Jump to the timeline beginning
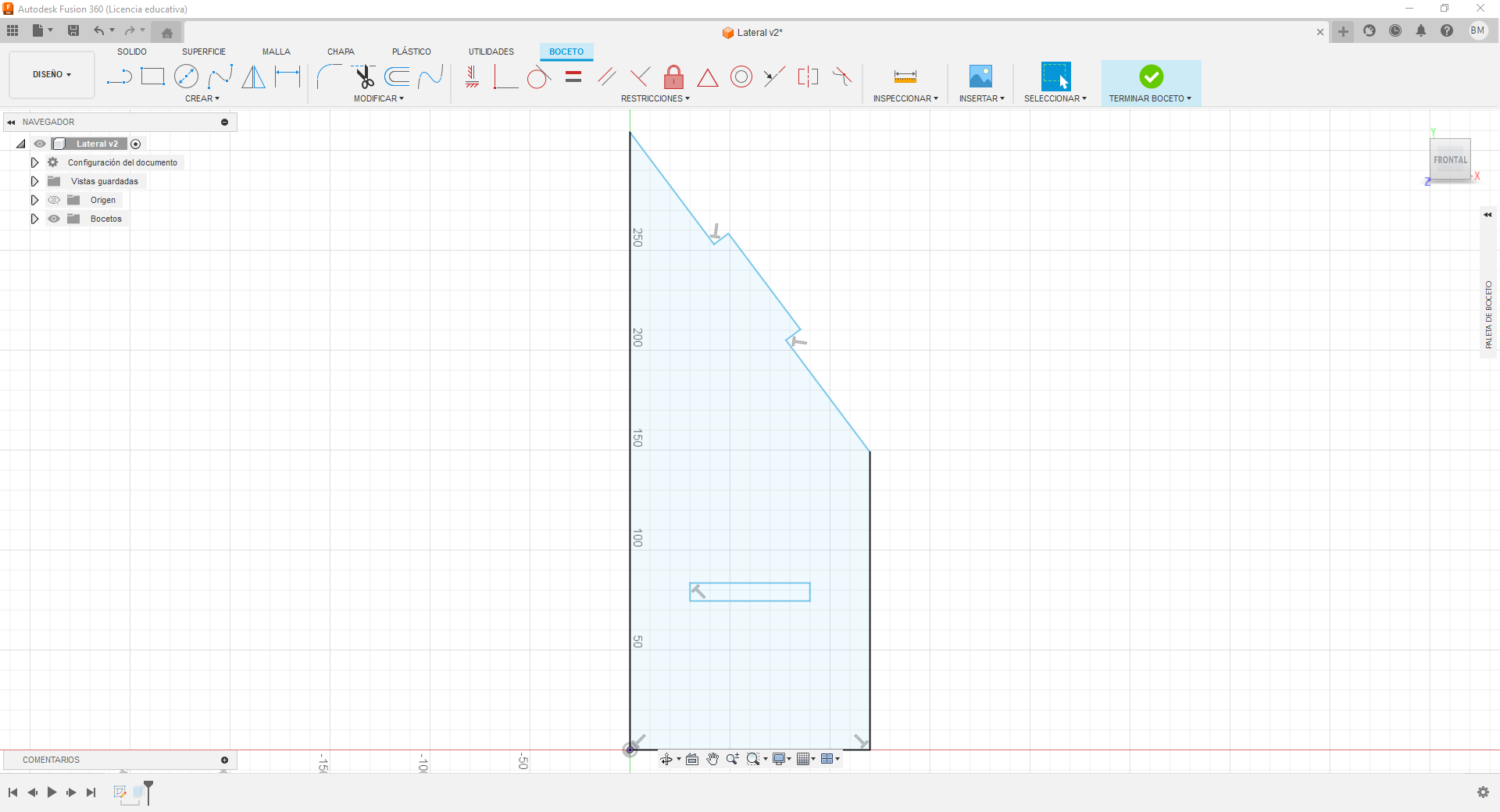The image size is (1500, 812). point(12,792)
